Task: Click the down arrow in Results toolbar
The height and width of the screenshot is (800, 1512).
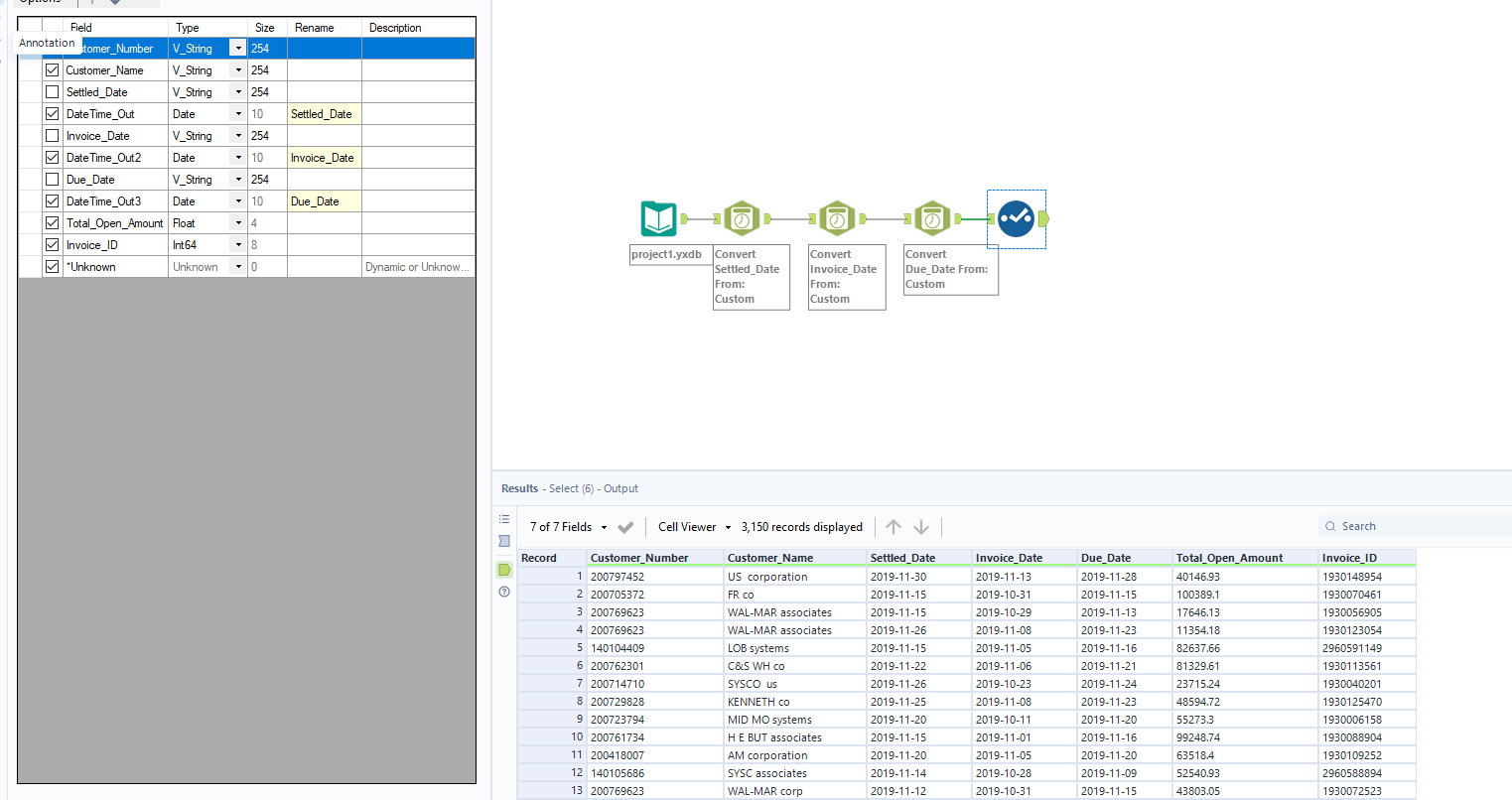Action: (921, 526)
